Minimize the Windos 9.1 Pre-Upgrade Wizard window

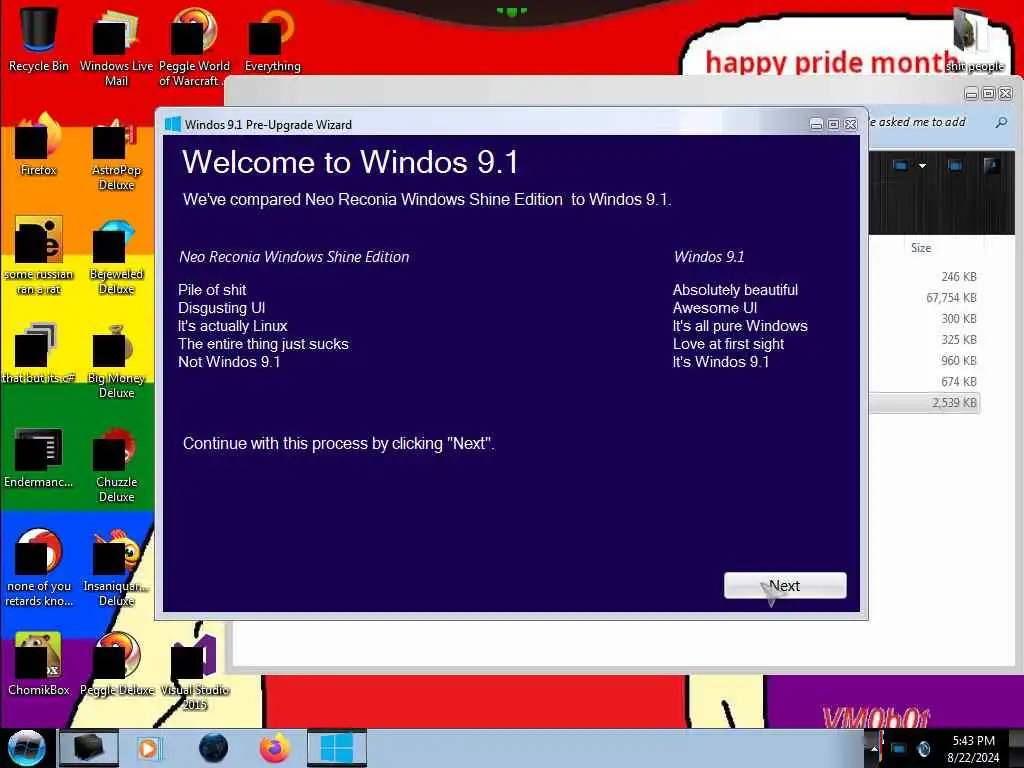coord(816,124)
